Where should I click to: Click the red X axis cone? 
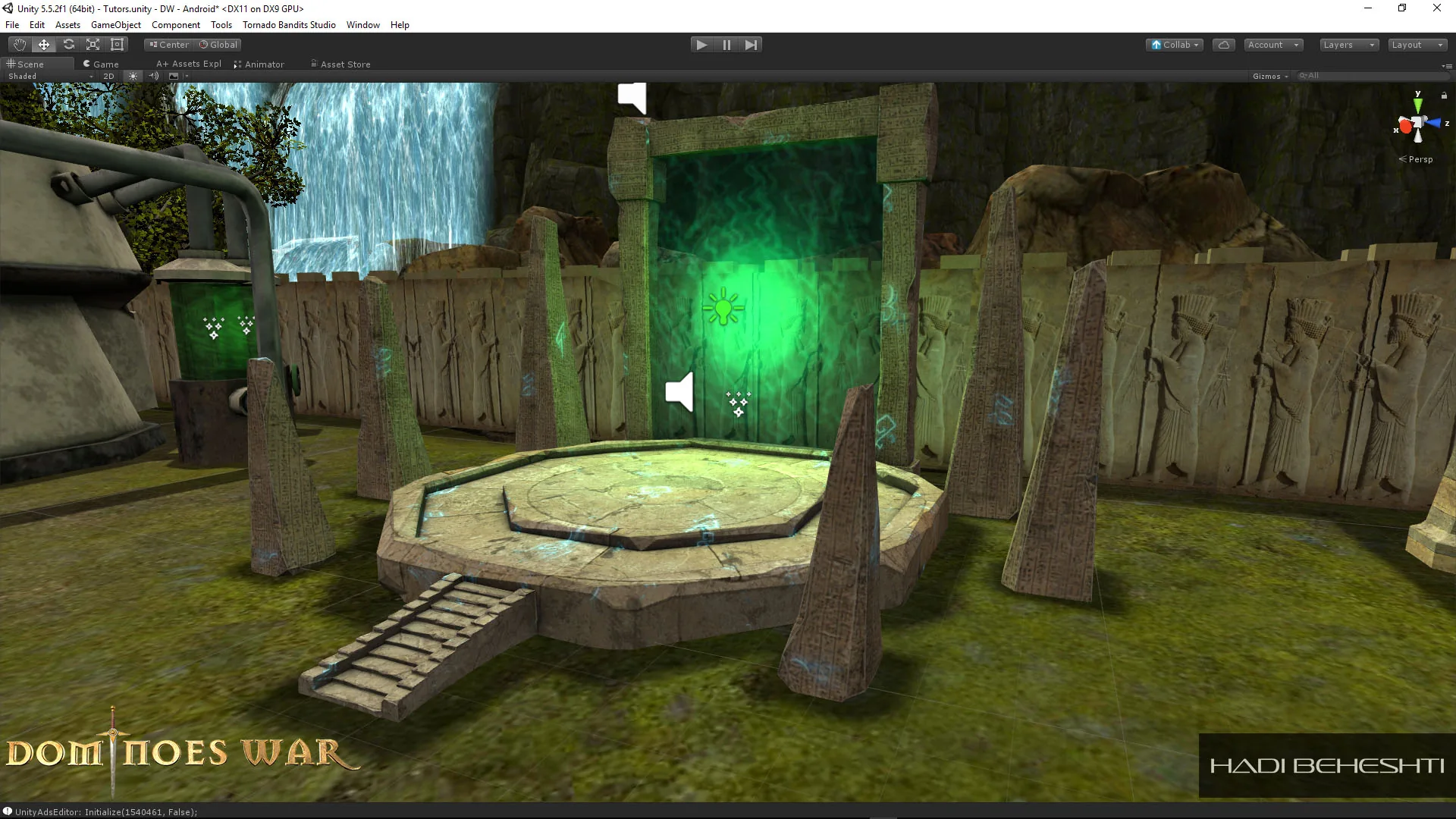coord(1404,126)
